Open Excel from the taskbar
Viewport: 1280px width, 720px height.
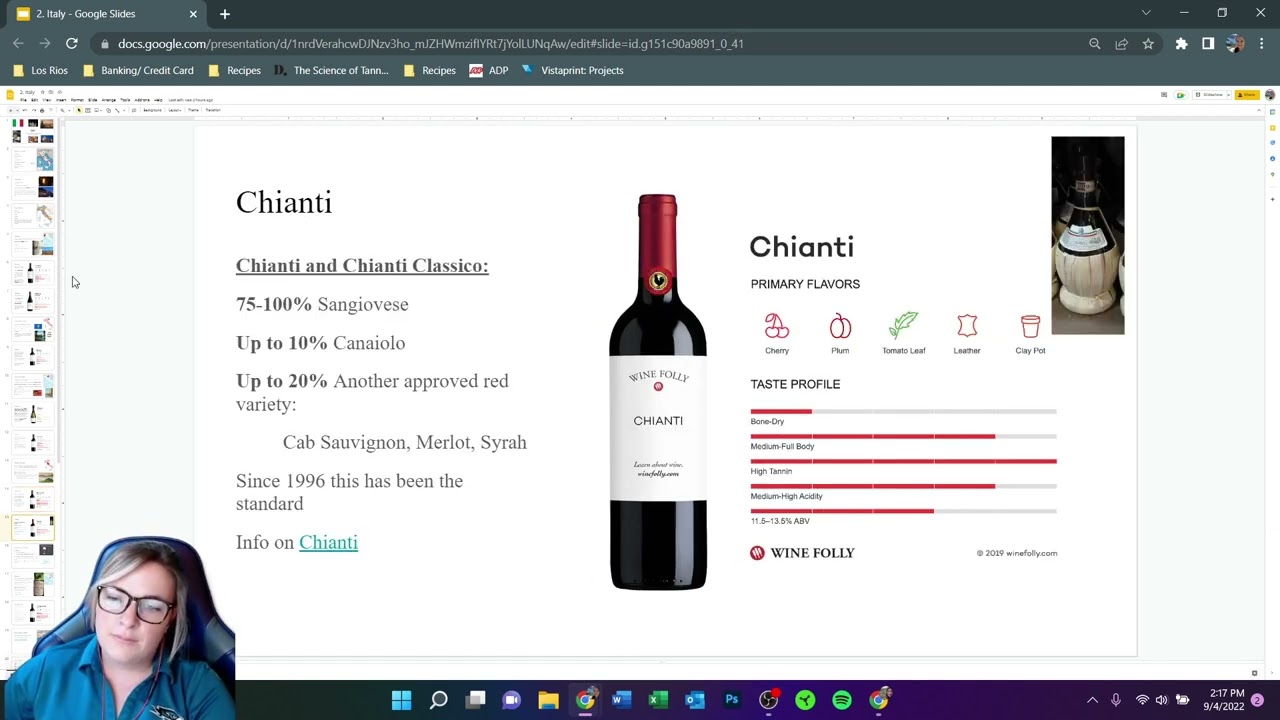tap(658, 700)
